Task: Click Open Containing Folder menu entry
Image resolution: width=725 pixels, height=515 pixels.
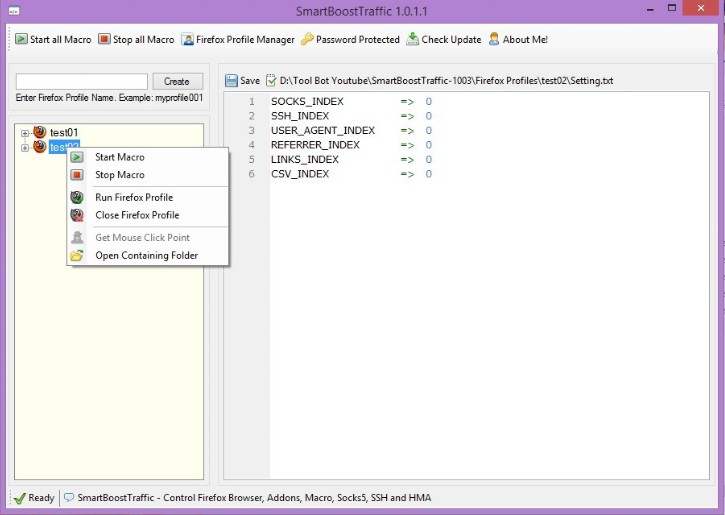Action: click(x=146, y=255)
